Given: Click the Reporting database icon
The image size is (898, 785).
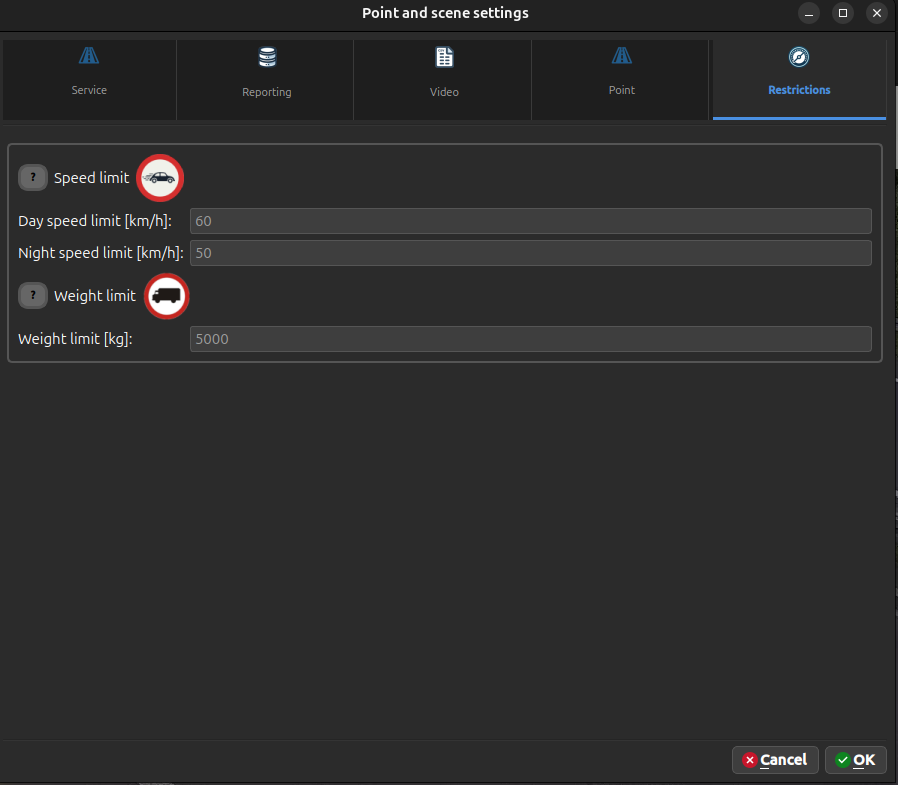Looking at the screenshot, I should coord(267,57).
